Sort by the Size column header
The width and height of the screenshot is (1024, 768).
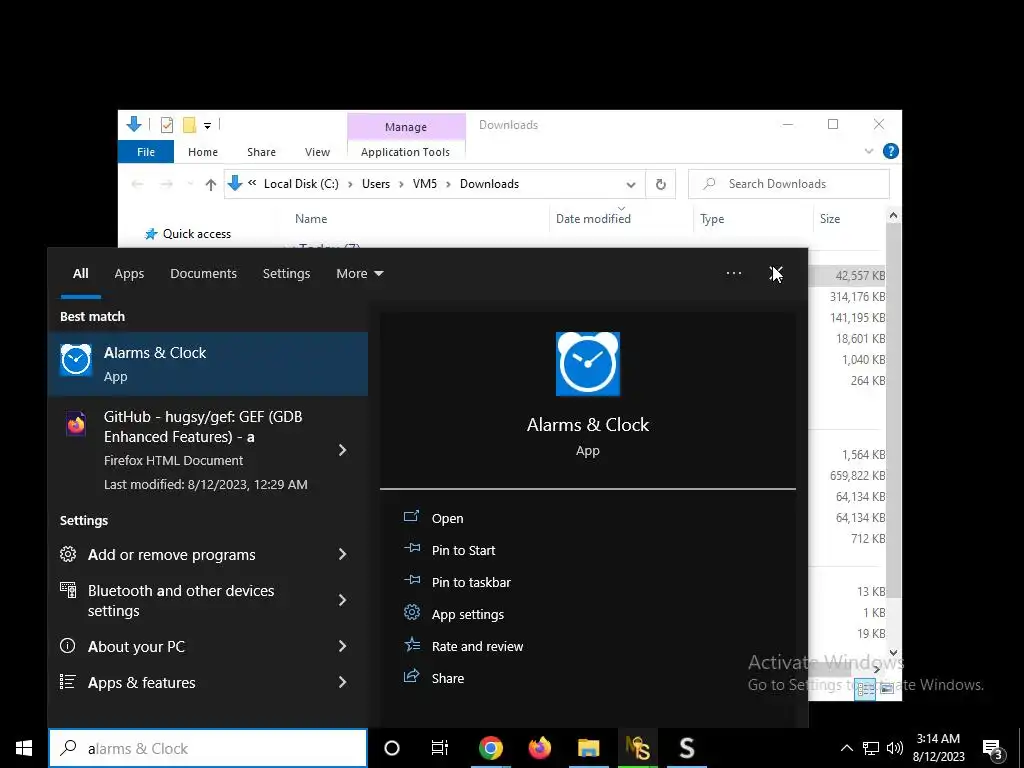coord(830,219)
